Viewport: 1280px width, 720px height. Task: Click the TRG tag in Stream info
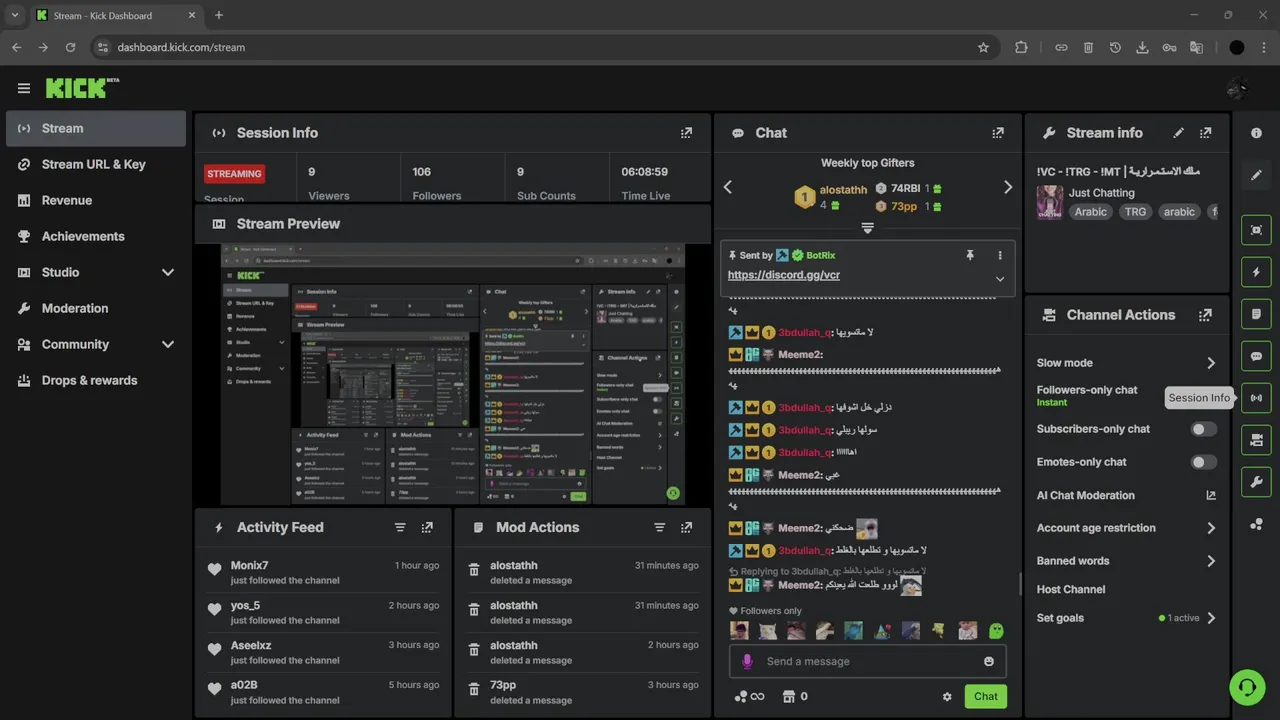(1135, 212)
